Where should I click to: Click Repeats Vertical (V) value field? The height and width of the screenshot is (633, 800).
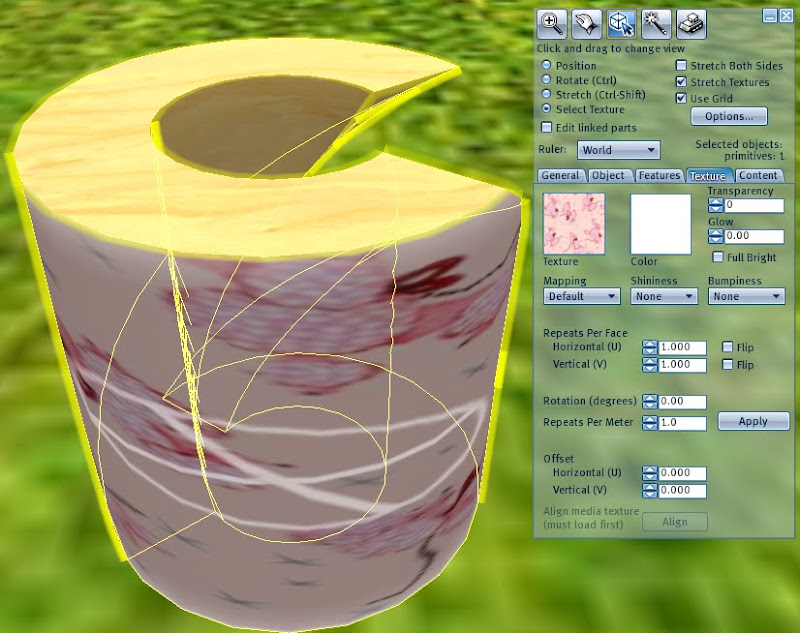point(682,365)
